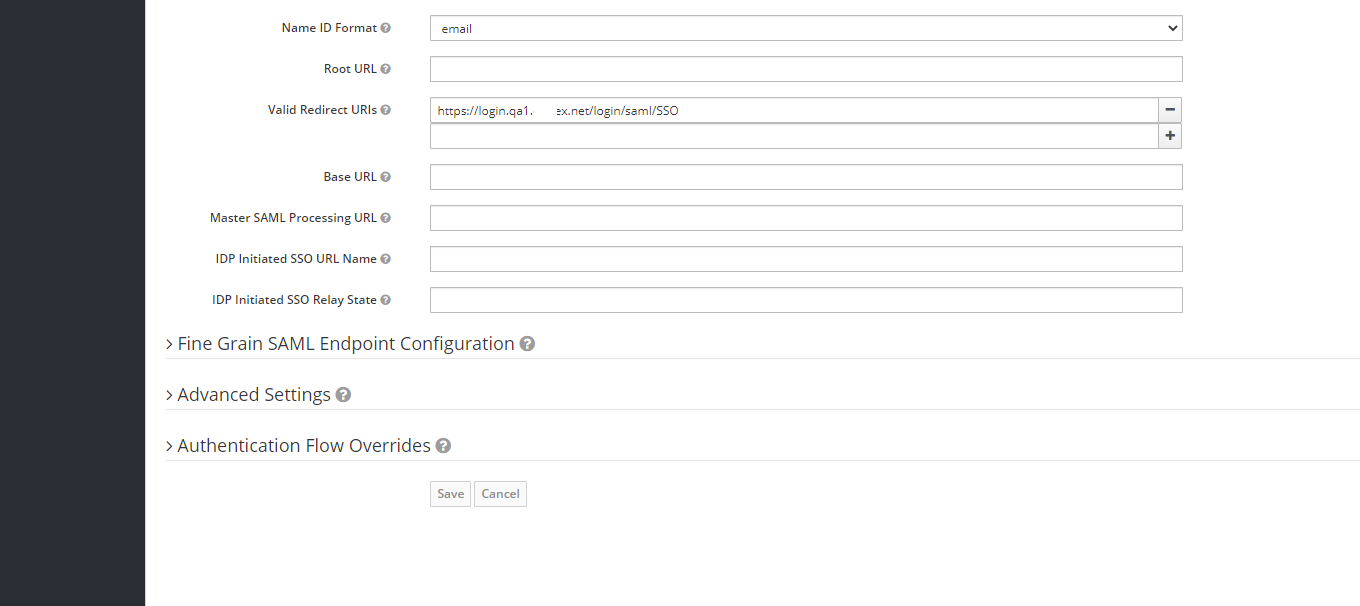Remove the existing redirect URI with minus button

(1169, 110)
